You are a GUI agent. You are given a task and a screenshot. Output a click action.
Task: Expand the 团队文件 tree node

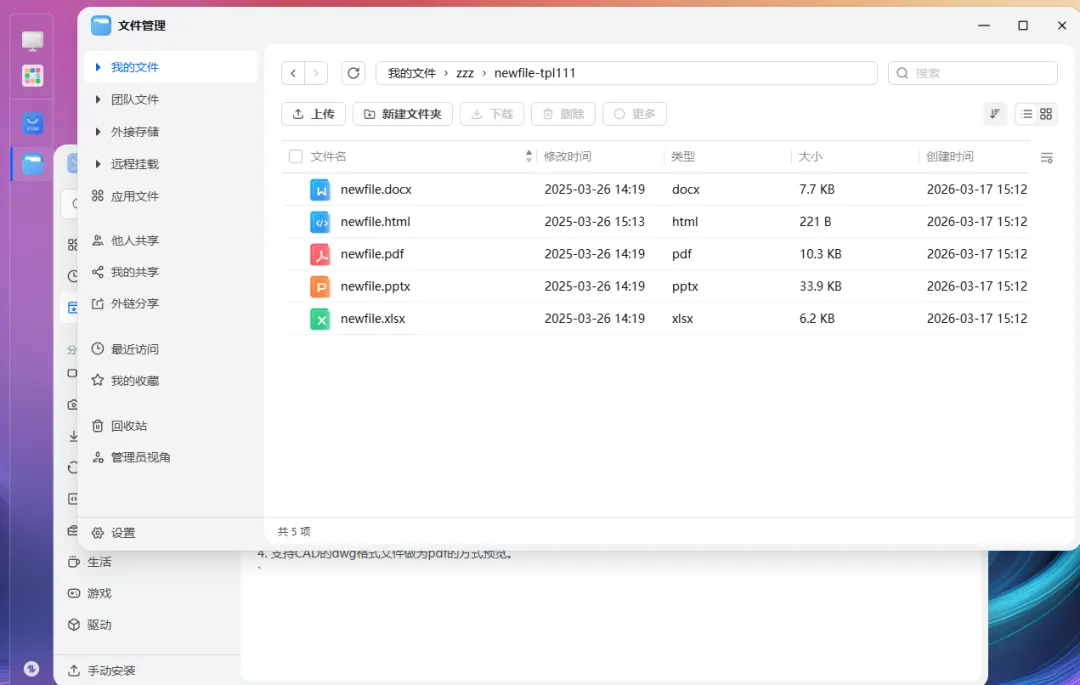click(98, 99)
